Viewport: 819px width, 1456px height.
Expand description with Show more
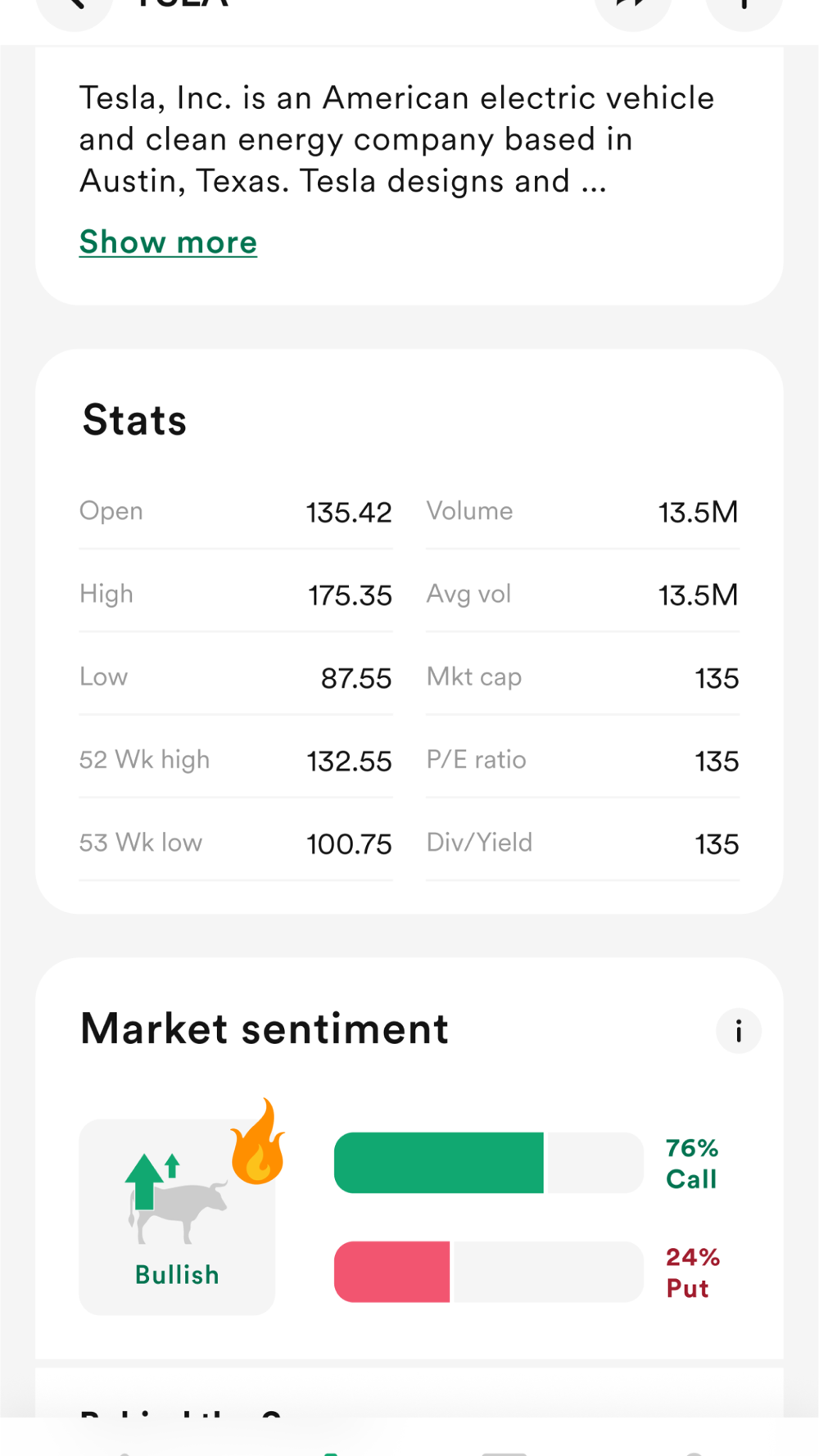[x=168, y=242]
